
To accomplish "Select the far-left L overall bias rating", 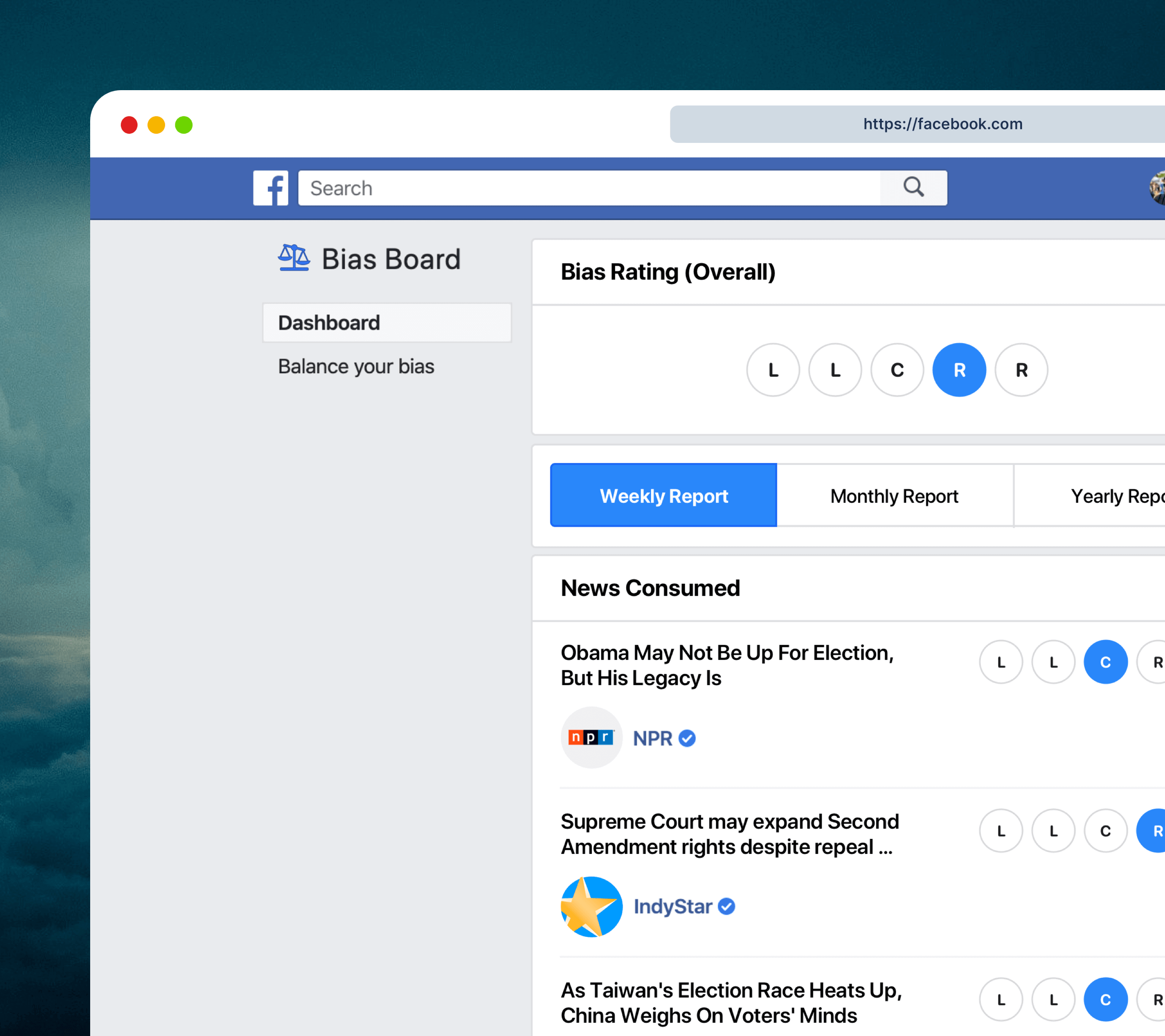I will click(773, 370).
